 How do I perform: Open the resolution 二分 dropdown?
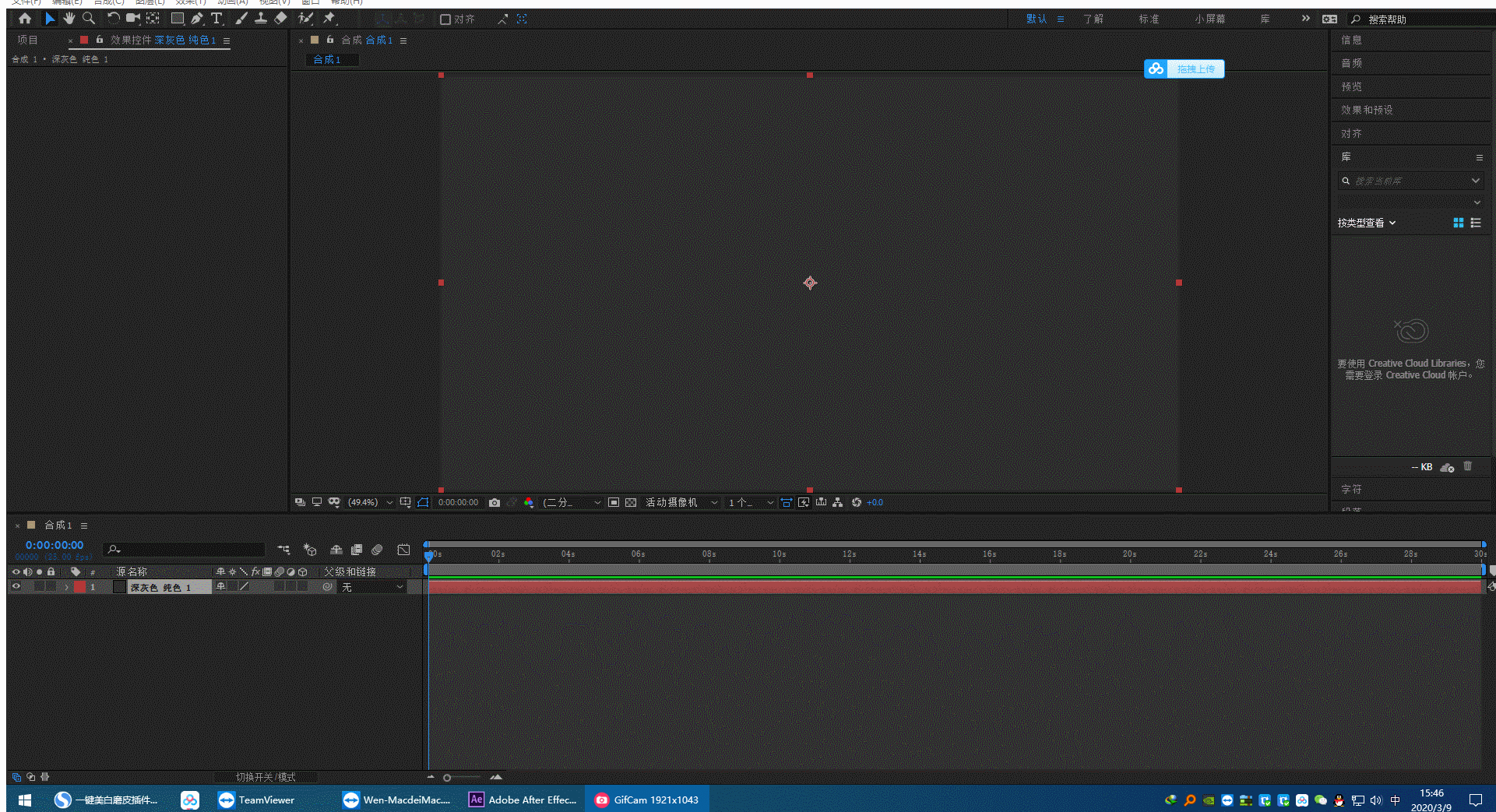(x=572, y=503)
